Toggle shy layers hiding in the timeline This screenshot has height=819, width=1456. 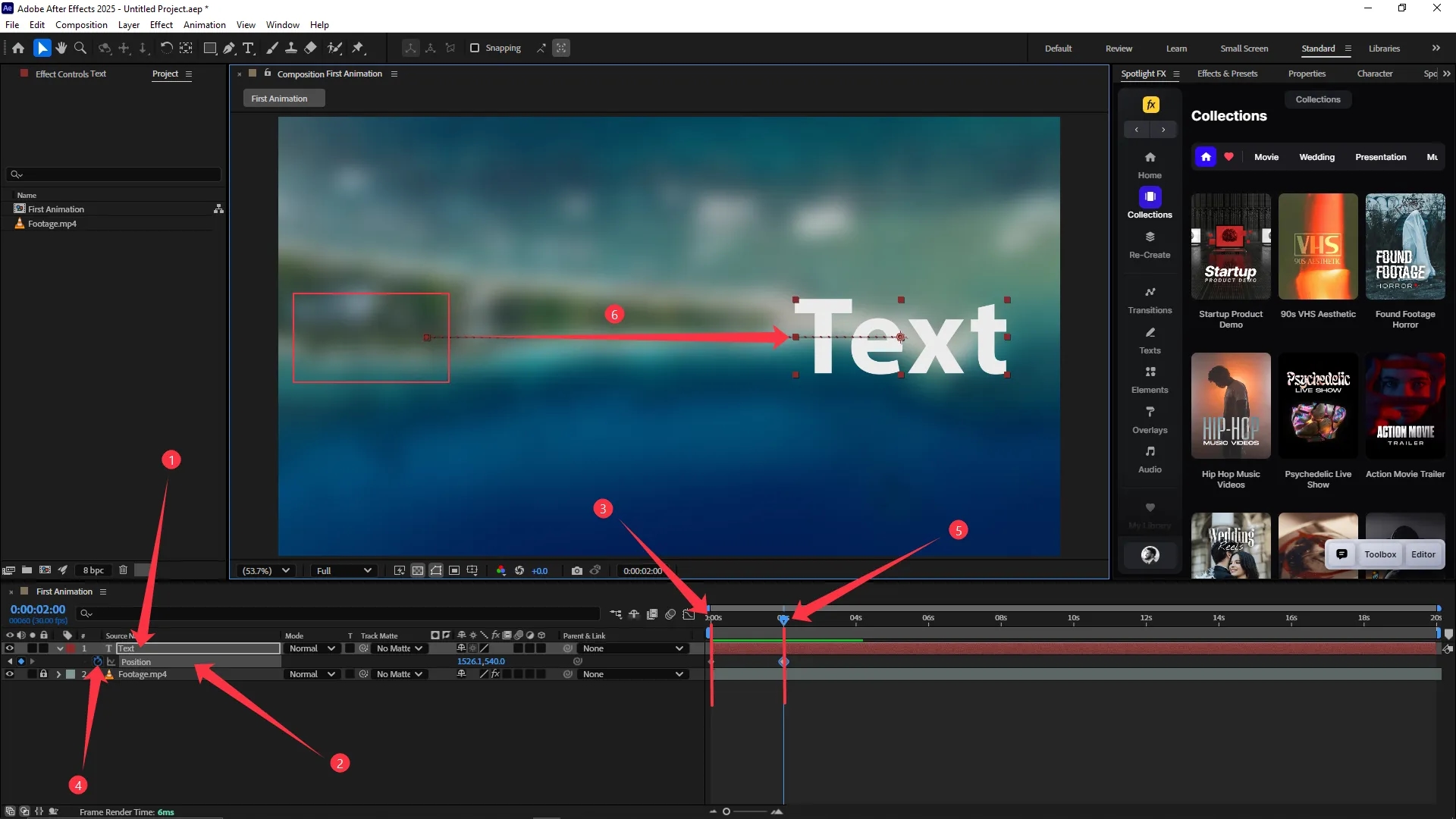(x=634, y=614)
